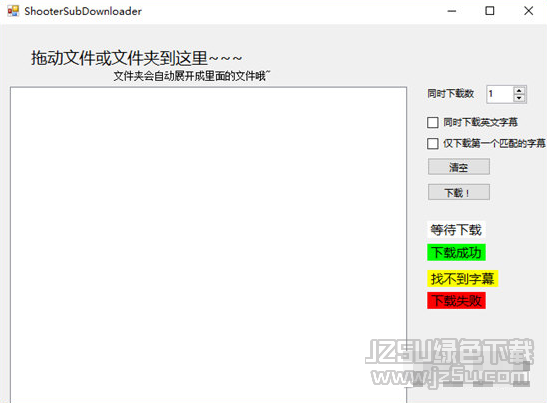This screenshot has width=547, height=403.
Task: Decrease 同时下载数 with the down arrow
Action: (519, 98)
